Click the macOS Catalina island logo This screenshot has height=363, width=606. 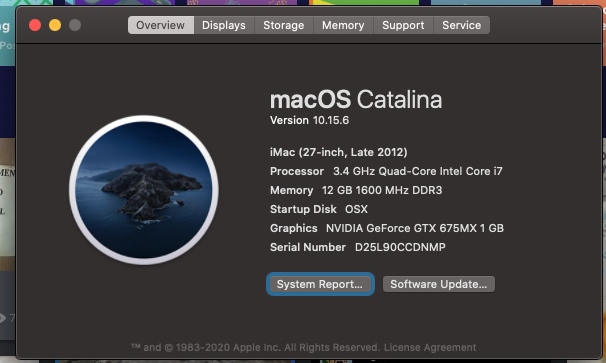tap(144, 190)
